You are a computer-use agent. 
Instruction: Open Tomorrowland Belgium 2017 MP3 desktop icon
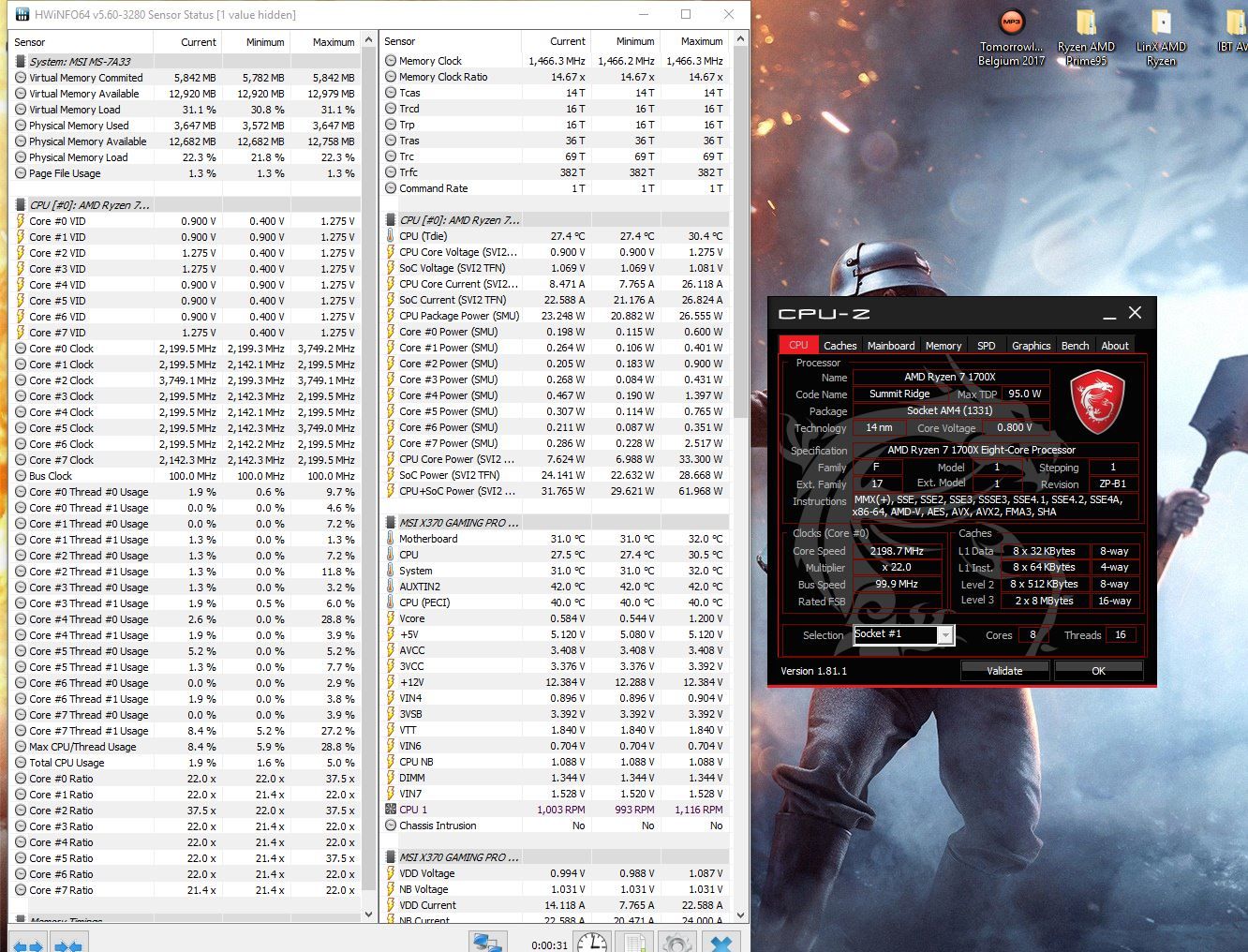(1011, 38)
